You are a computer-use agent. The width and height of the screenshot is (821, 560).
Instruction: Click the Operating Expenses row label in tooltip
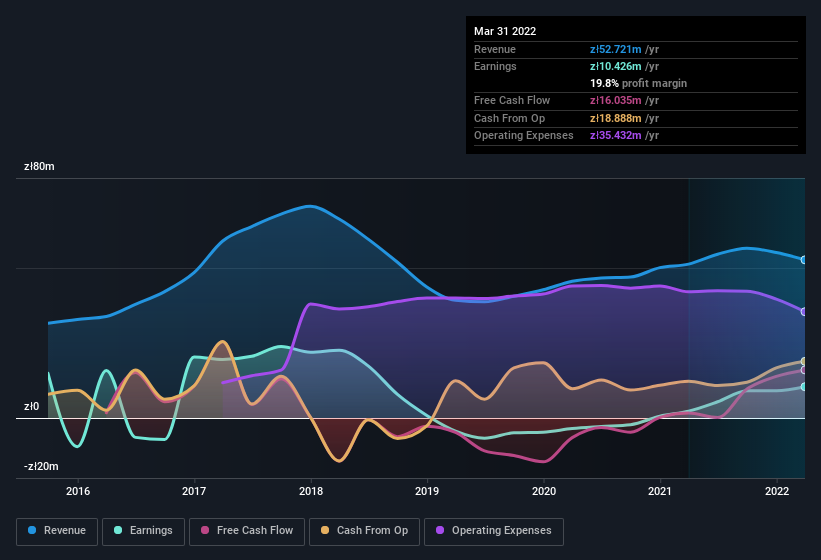click(x=524, y=135)
